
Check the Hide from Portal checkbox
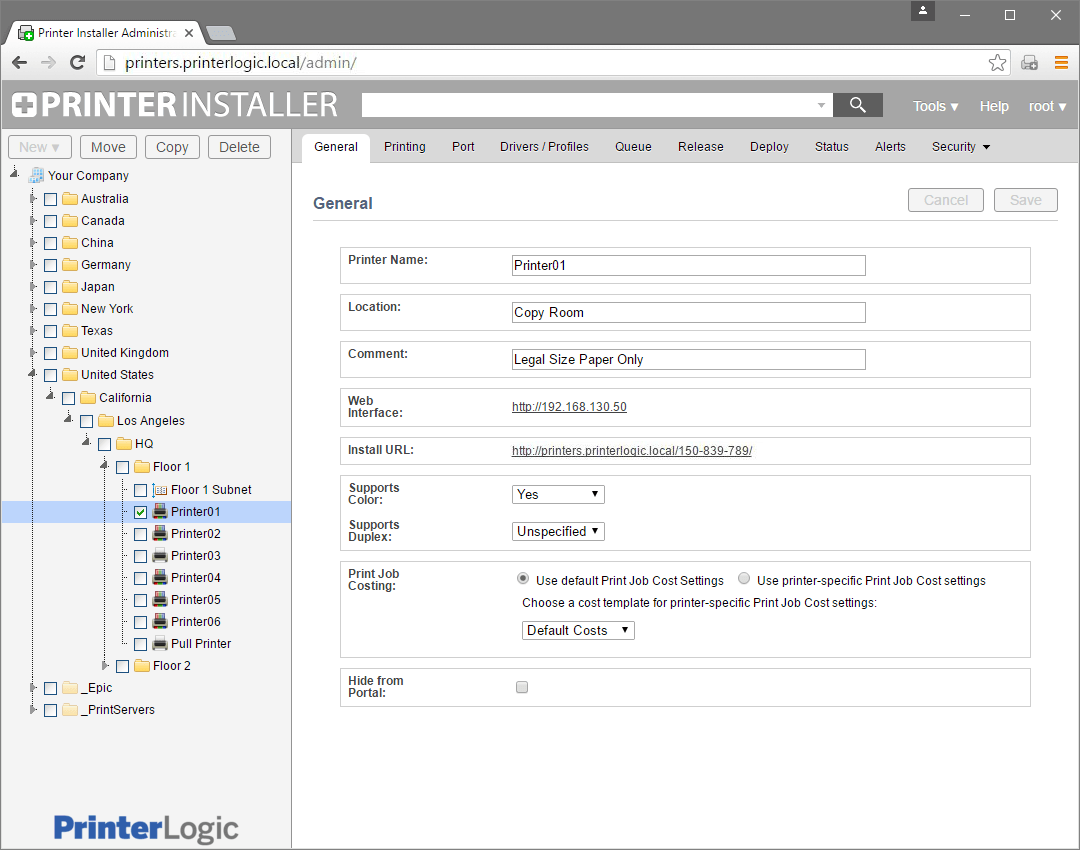521,687
